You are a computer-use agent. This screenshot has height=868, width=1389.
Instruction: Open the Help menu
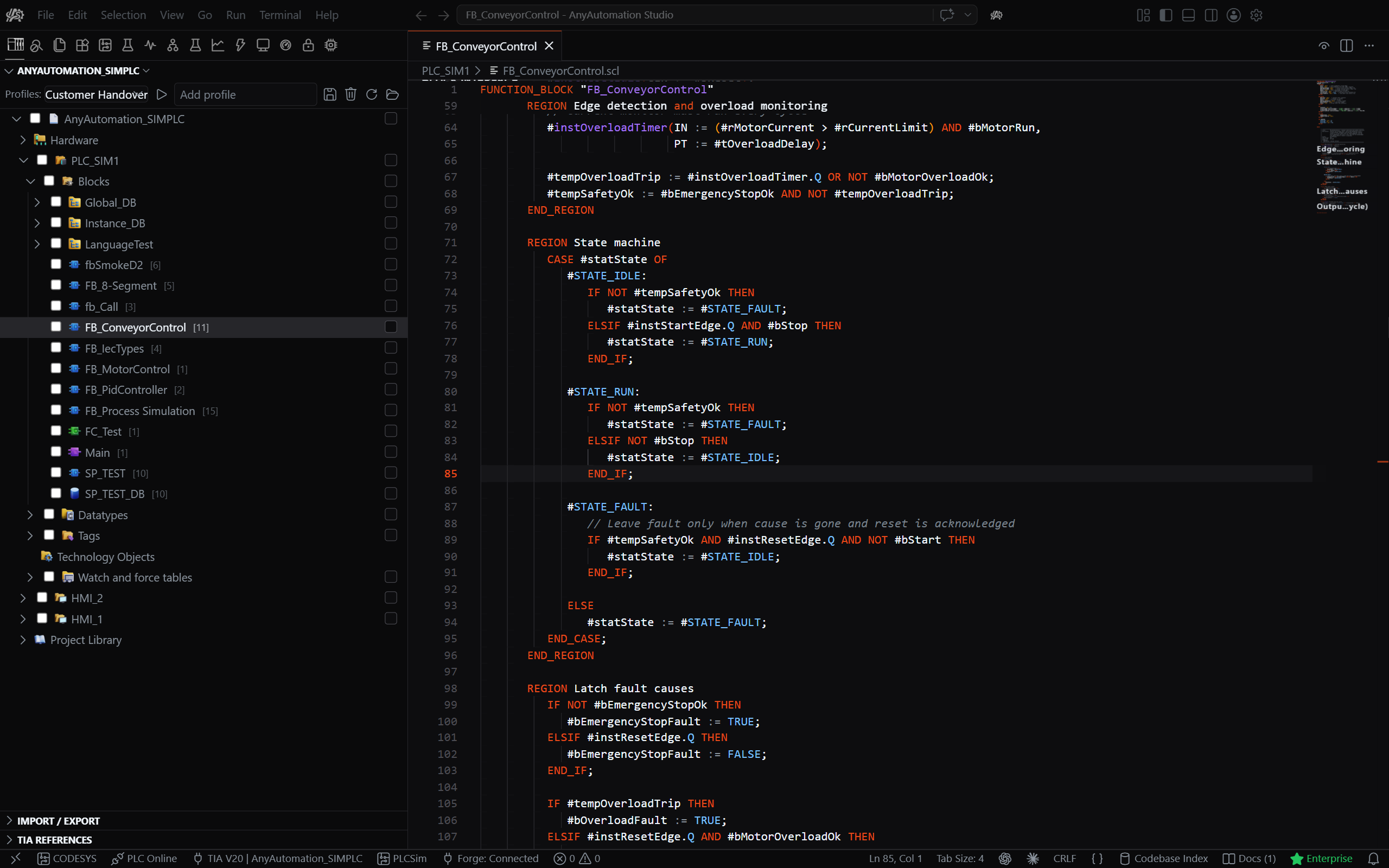[327, 15]
